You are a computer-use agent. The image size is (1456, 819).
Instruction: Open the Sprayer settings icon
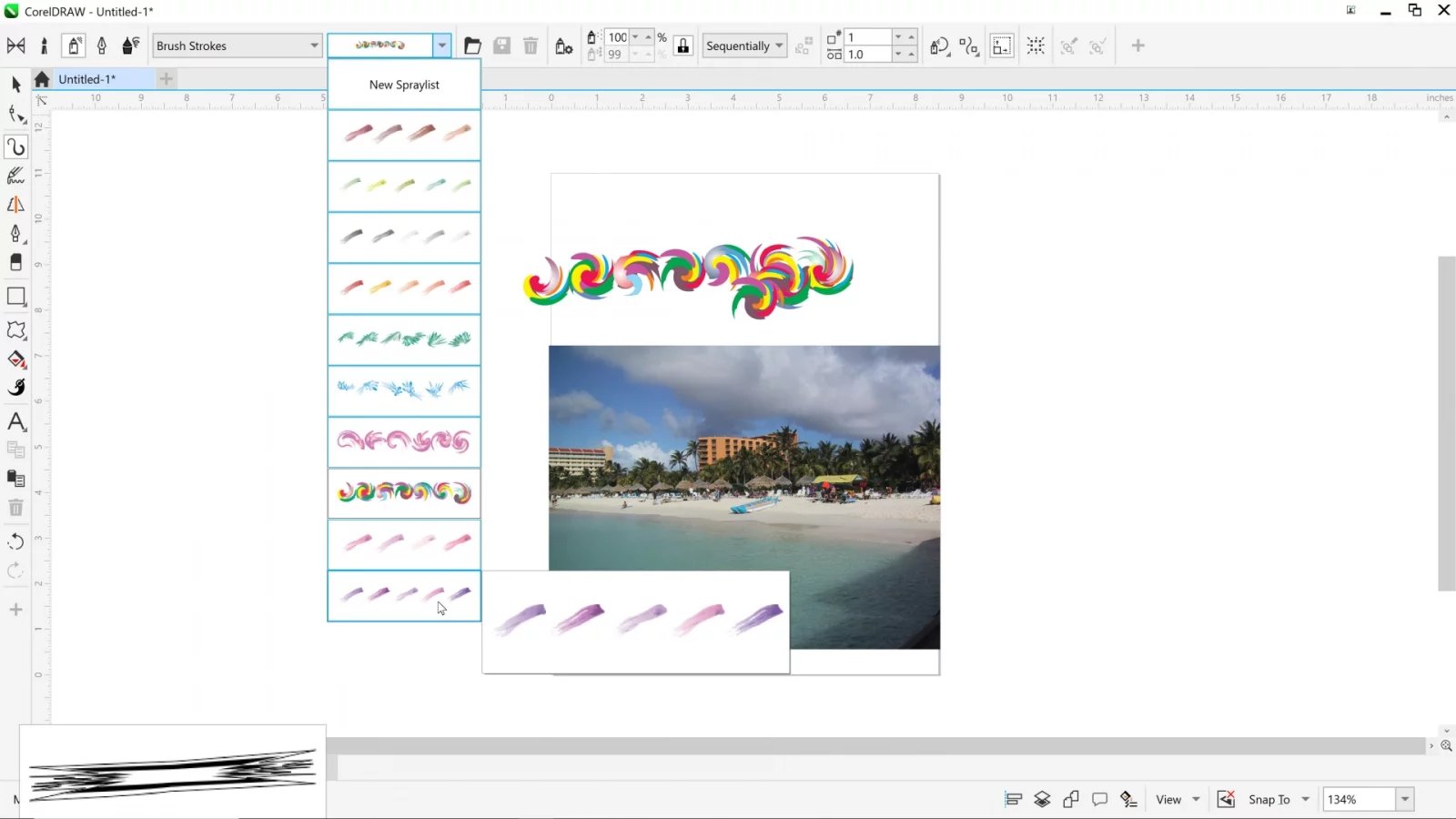pos(564,45)
